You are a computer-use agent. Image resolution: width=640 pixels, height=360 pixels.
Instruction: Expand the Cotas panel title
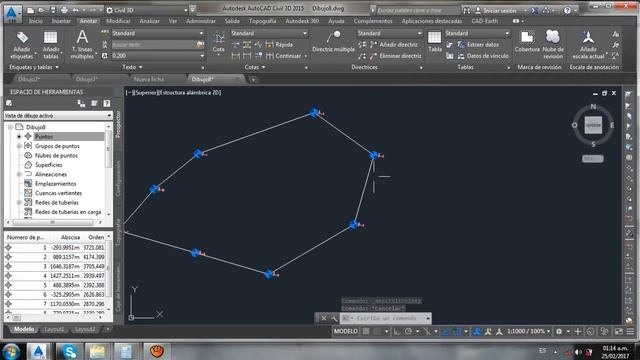255,67
